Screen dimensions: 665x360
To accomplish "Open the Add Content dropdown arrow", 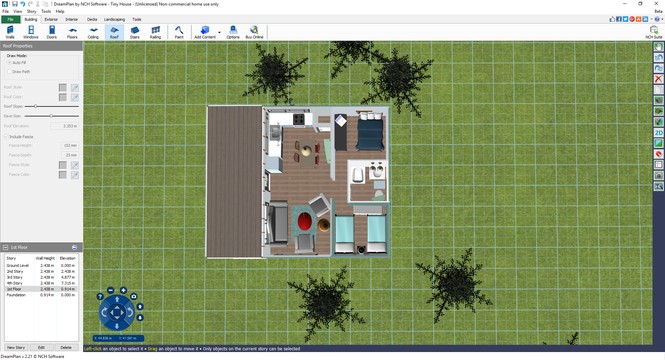I will coord(219,32).
